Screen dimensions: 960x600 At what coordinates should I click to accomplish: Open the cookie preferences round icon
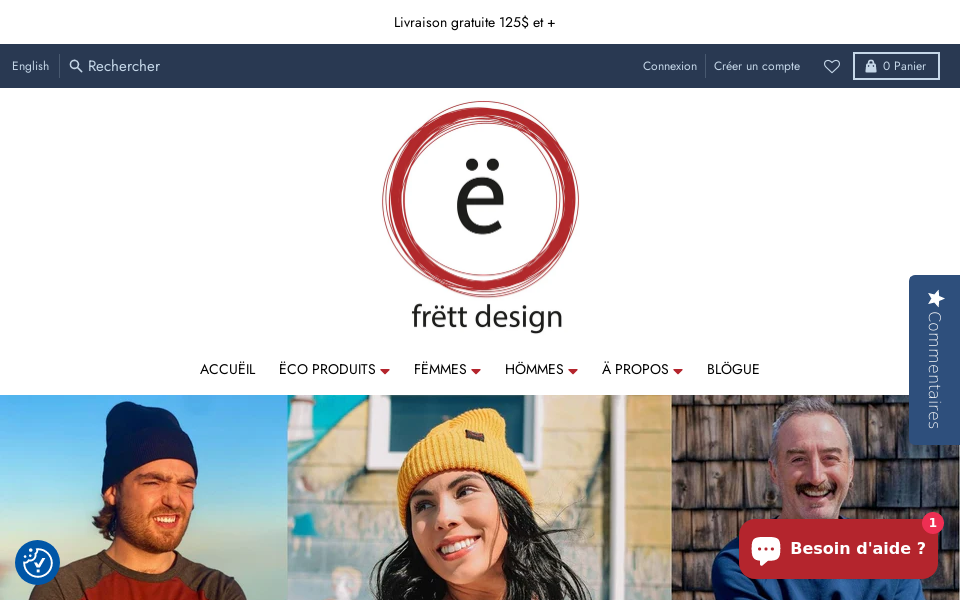click(37, 562)
